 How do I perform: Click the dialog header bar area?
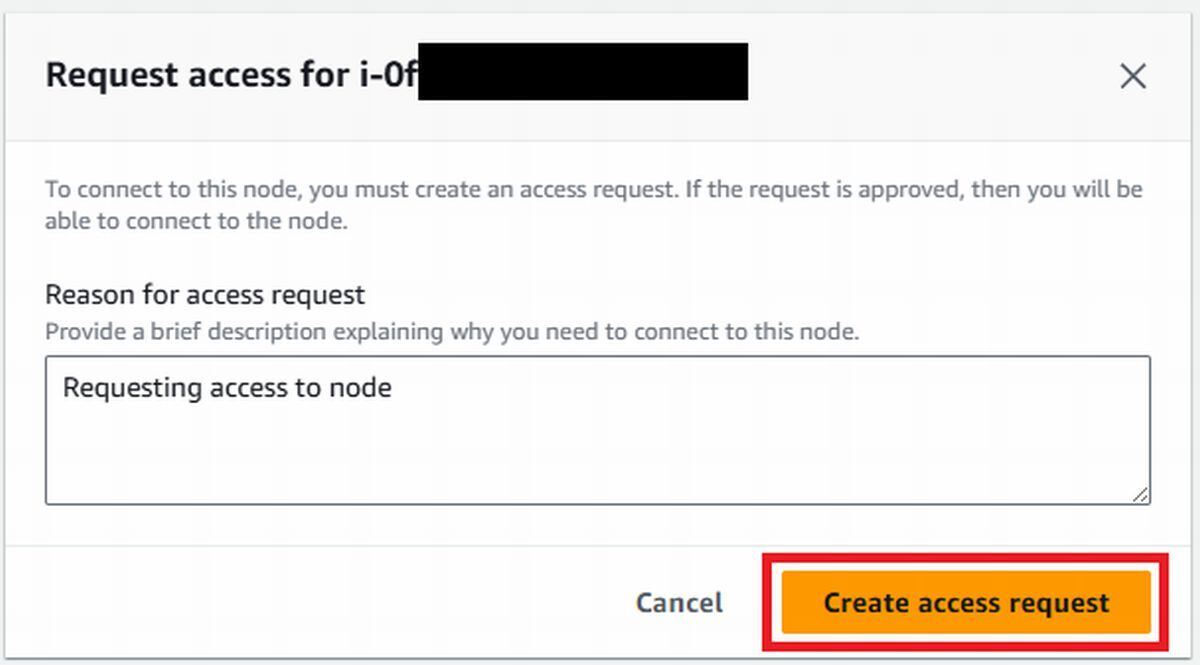point(600,76)
